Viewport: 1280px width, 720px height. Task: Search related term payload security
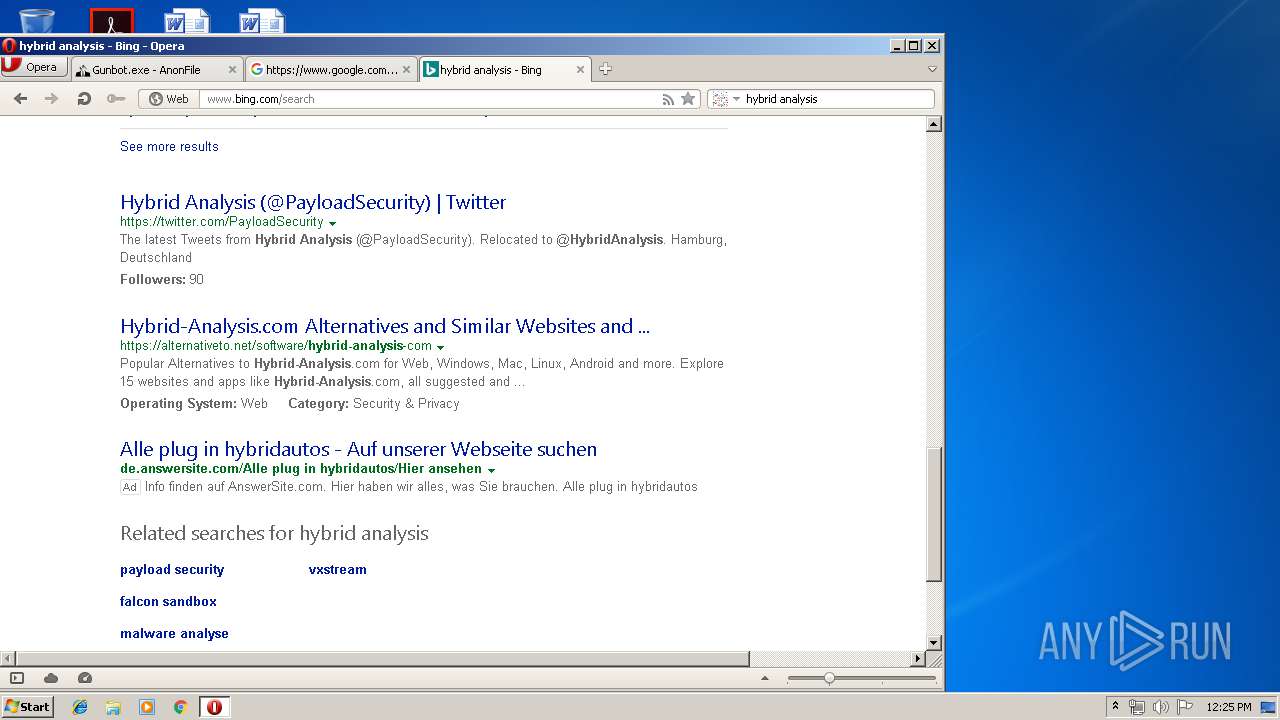[172, 569]
